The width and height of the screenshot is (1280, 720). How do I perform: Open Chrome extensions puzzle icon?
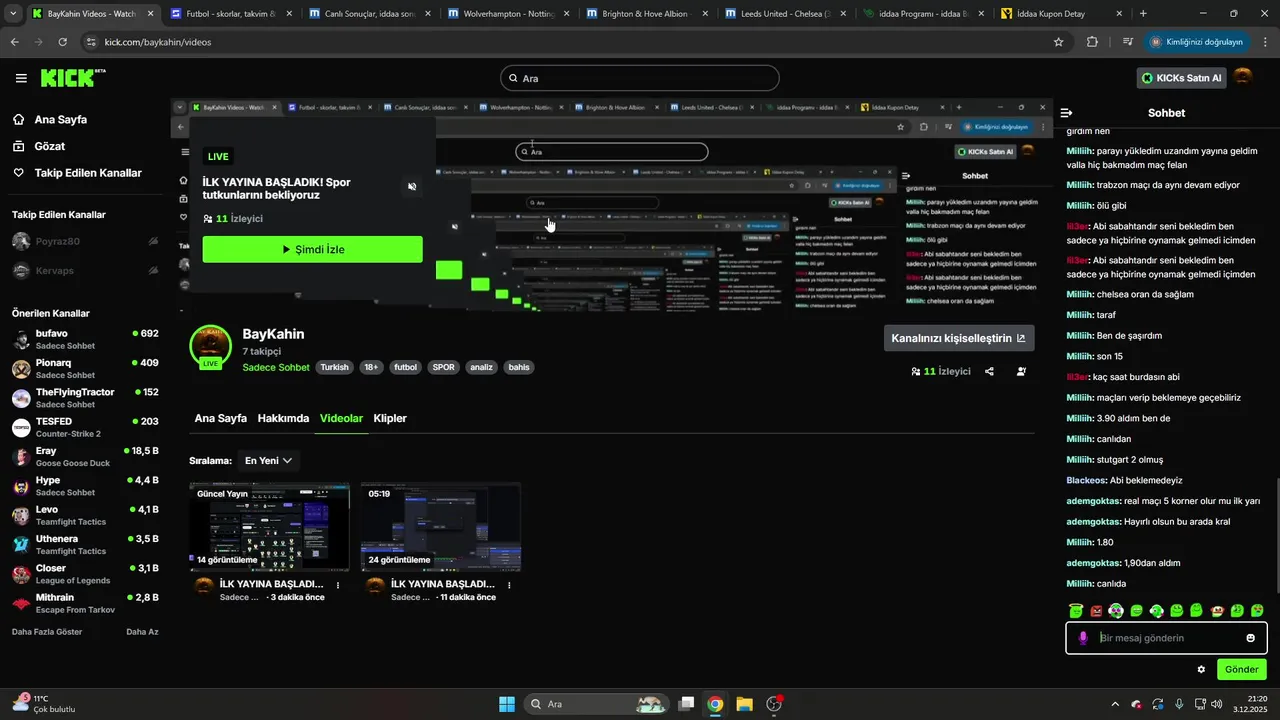coord(1092,42)
